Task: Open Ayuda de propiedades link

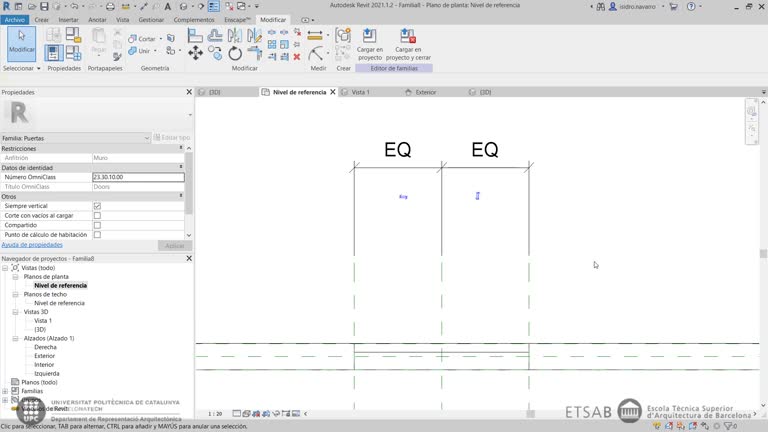Action: [x=32, y=245]
